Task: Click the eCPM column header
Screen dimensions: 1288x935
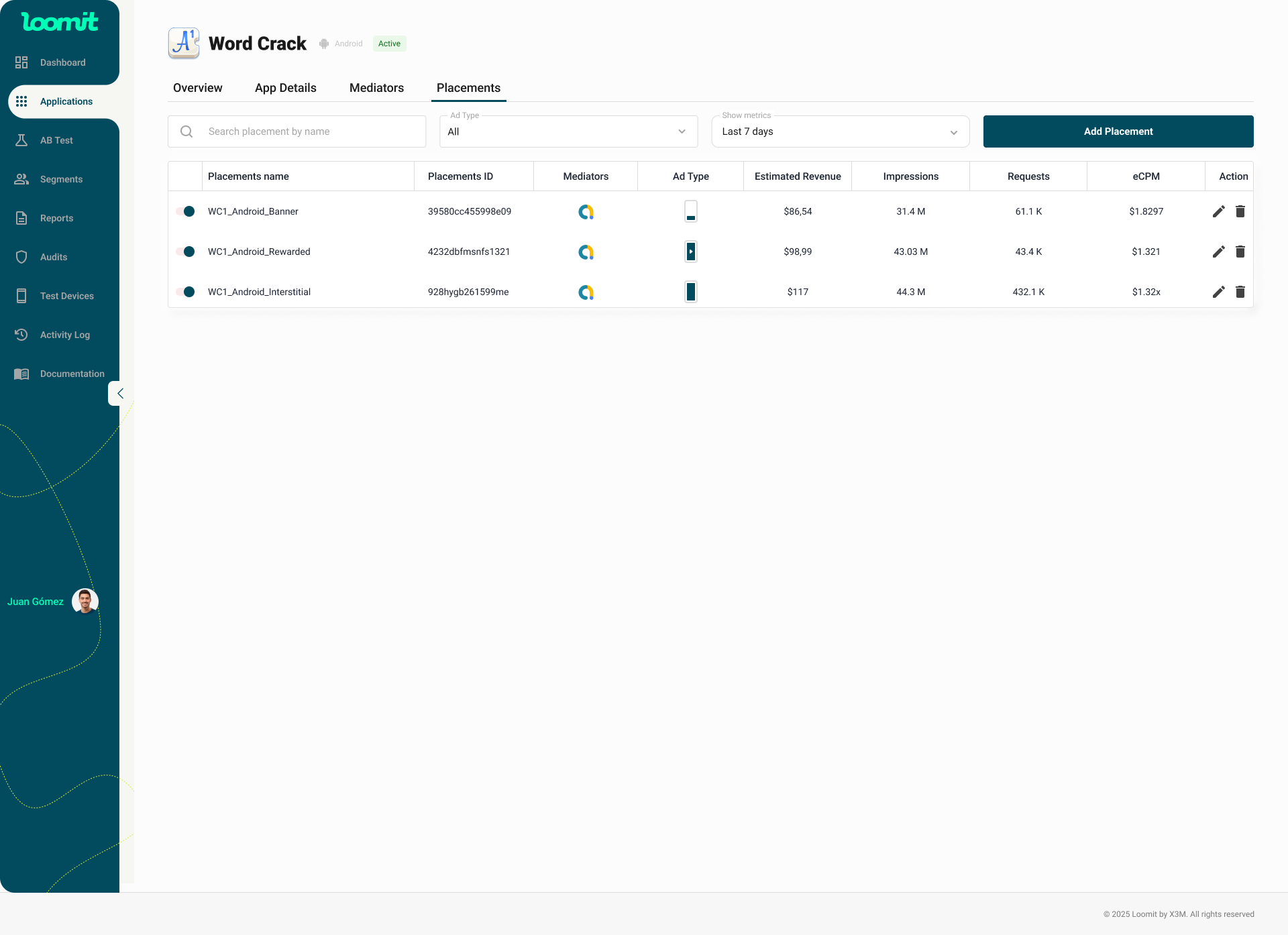Action: tap(1146, 176)
